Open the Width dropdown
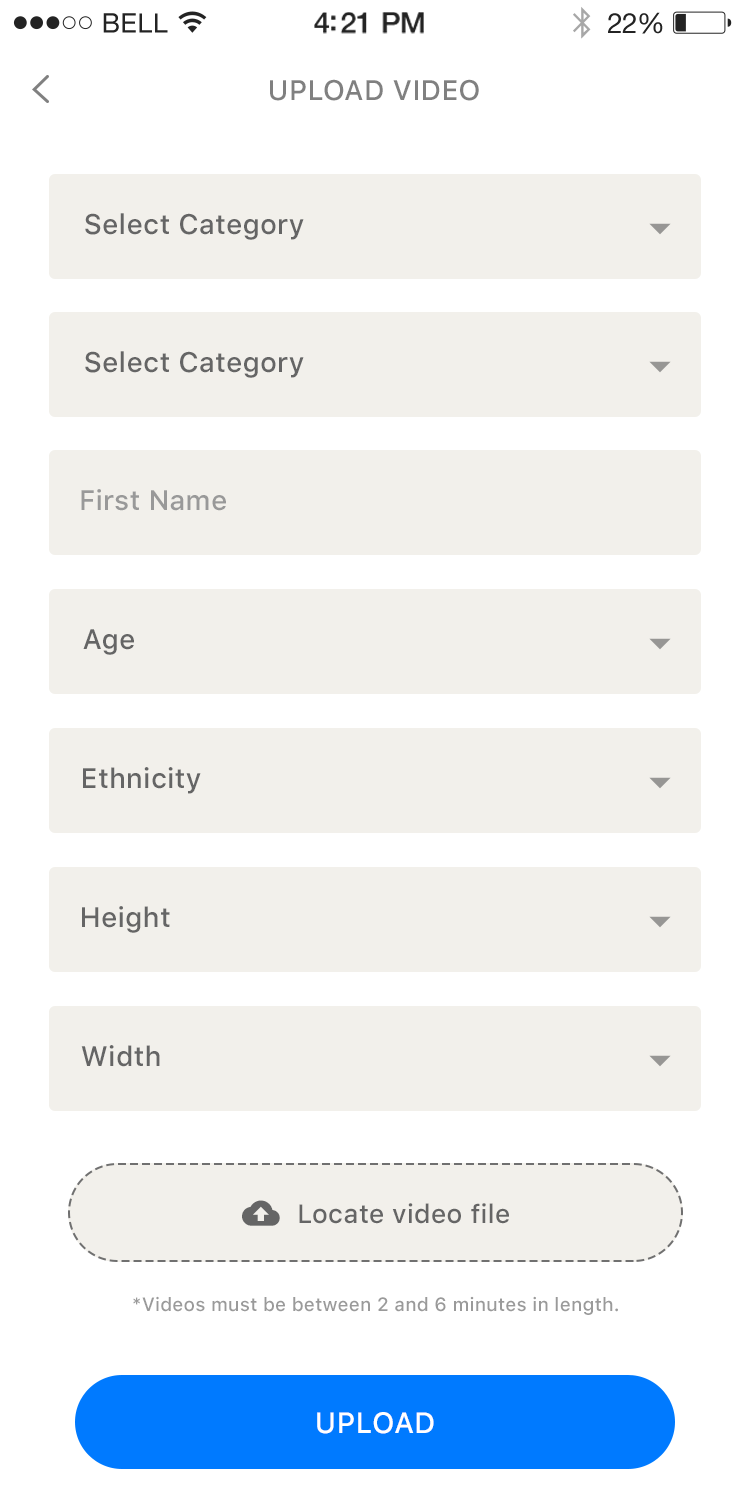Image resolution: width=750 pixels, height=1500 pixels. (375, 1058)
